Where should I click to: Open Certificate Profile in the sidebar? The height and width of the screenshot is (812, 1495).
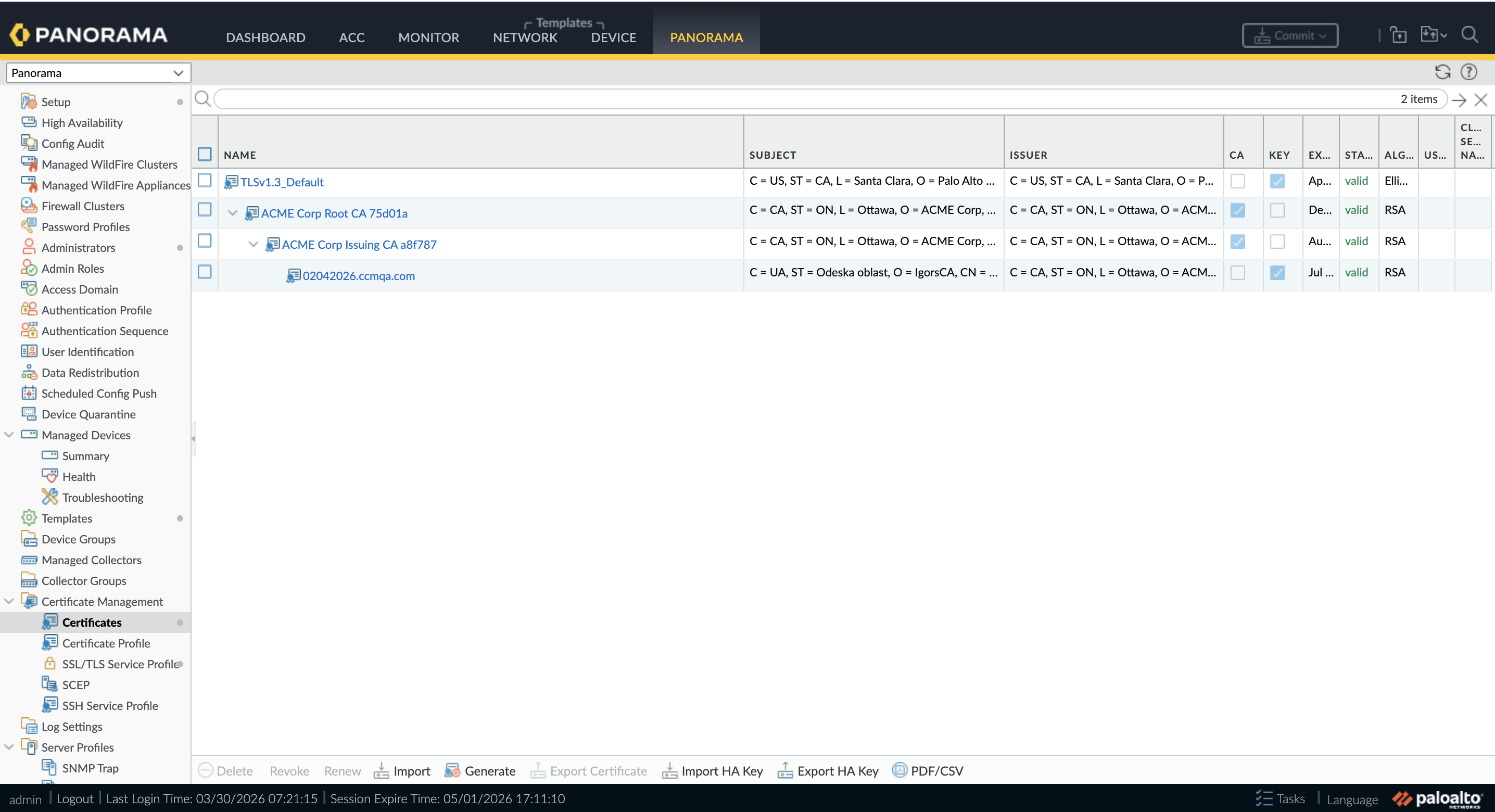(106, 643)
